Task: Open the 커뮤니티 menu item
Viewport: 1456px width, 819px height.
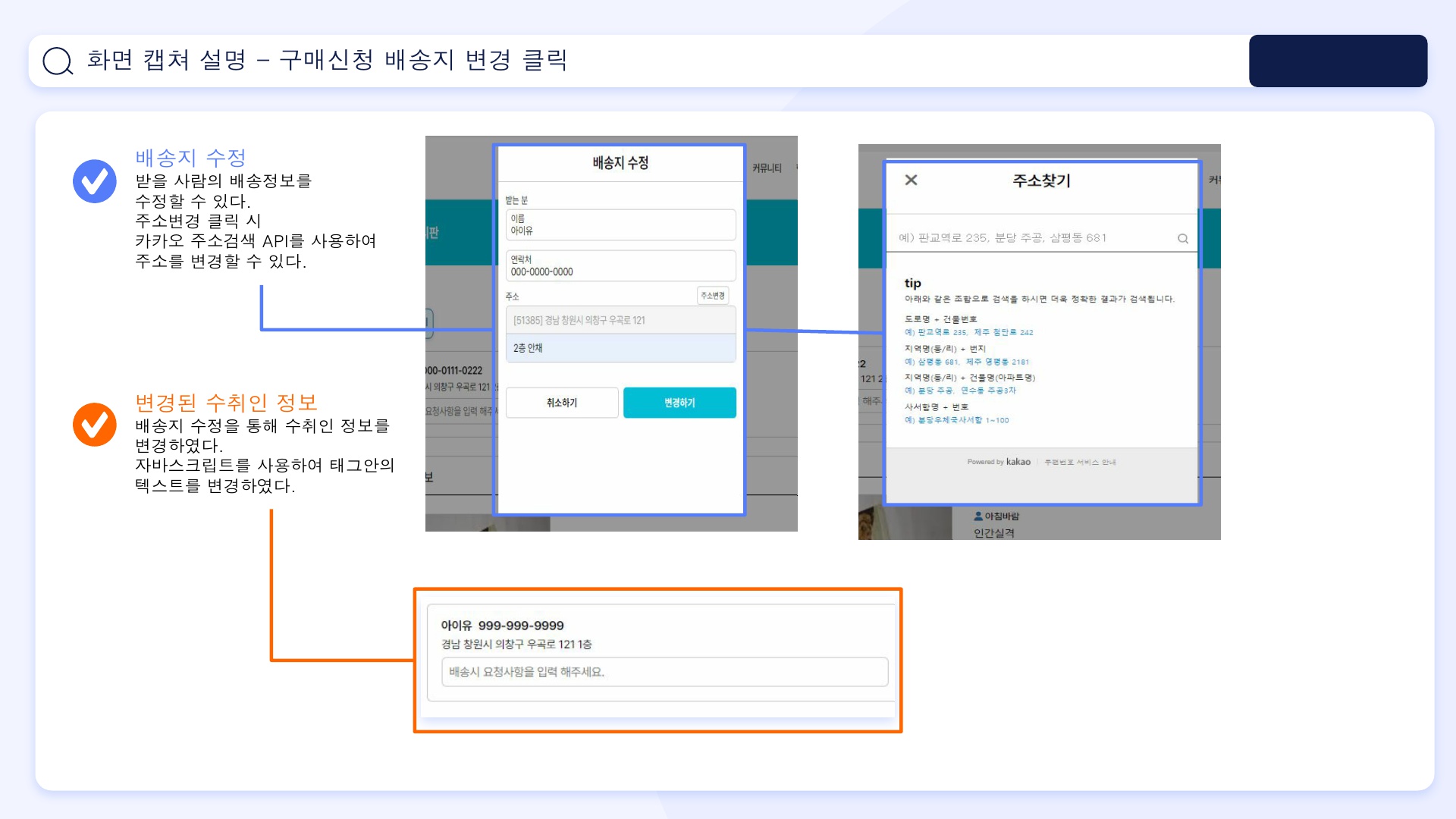Action: click(767, 168)
